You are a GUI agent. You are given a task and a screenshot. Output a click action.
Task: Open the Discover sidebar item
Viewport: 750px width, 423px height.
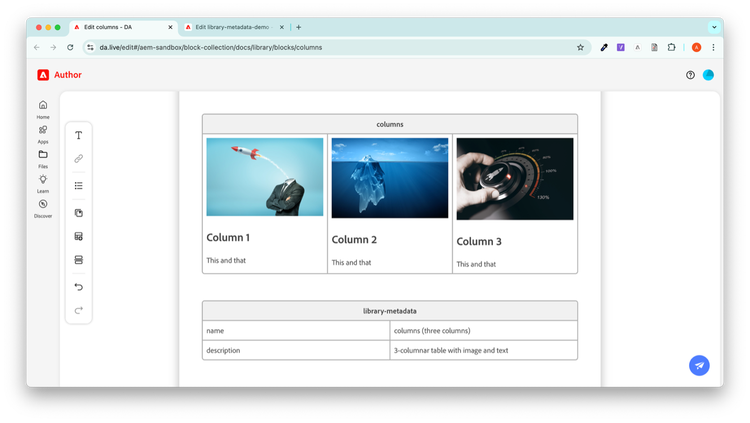(43, 208)
